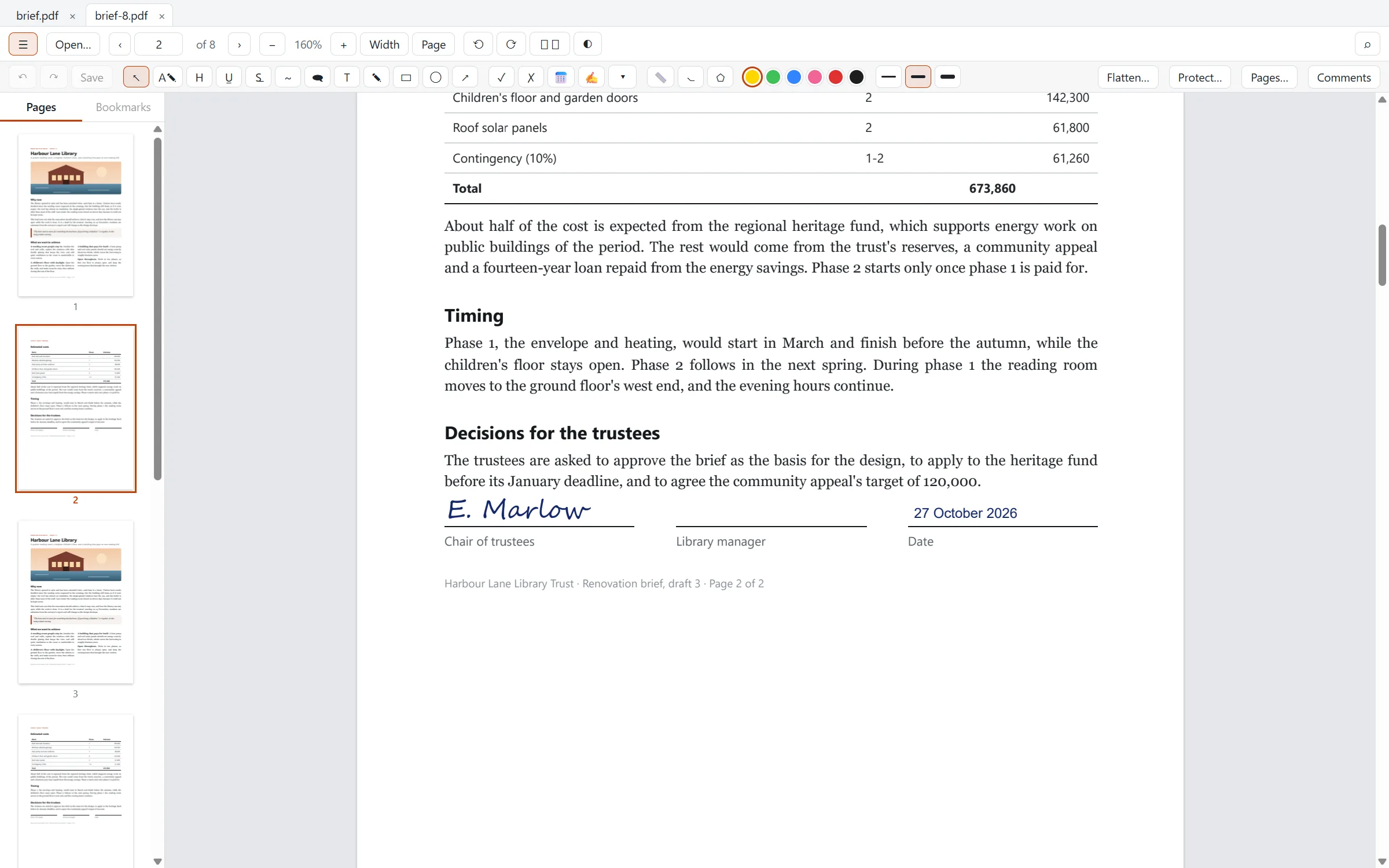1389x868 pixels.
Task: Toggle dark mode contrast button
Action: (x=587, y=45)
